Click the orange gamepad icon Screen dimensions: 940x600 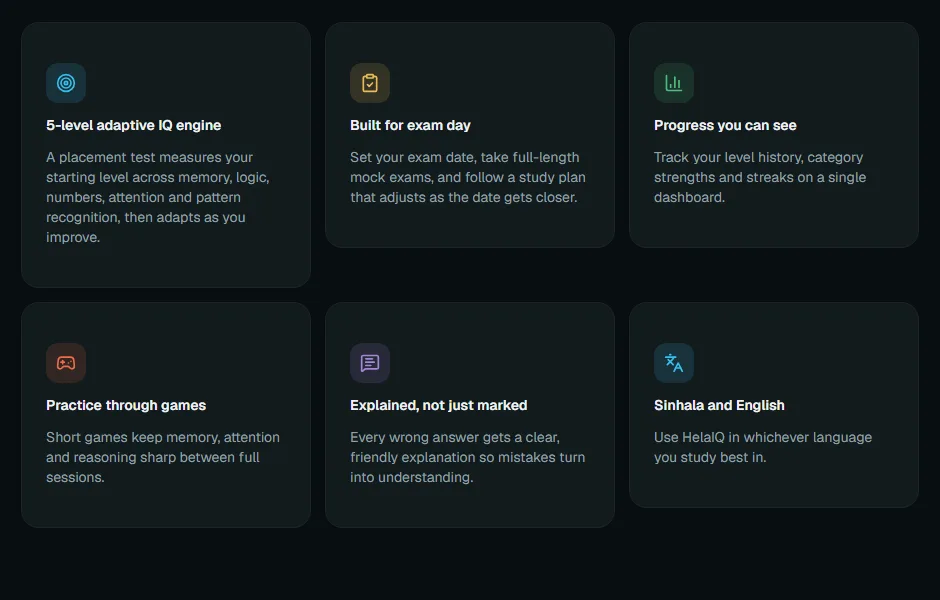[66, 363]
